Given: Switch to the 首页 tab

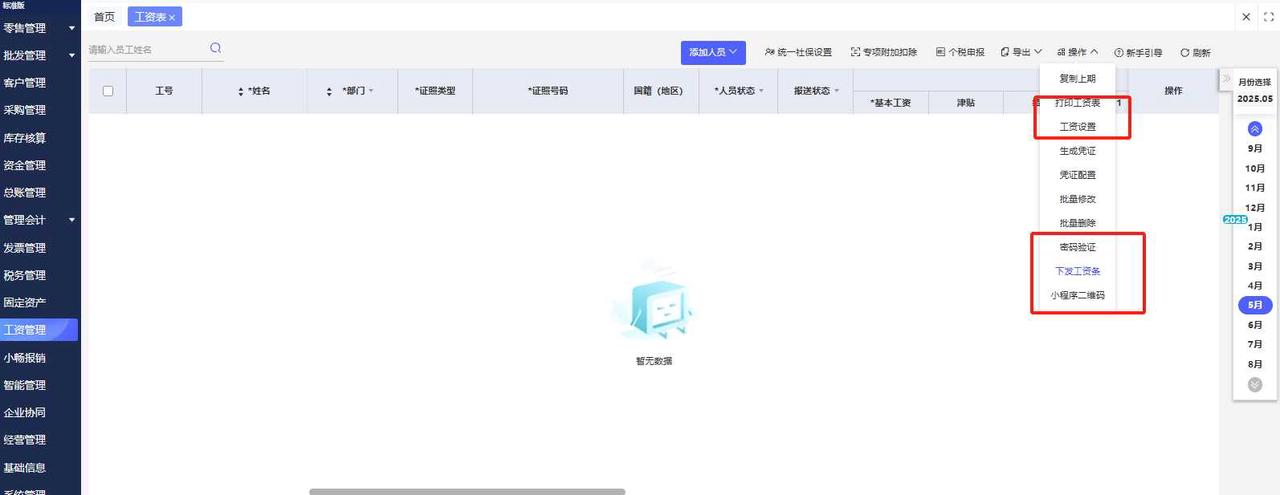Looking at the screenshot, I should pos(104,17).
